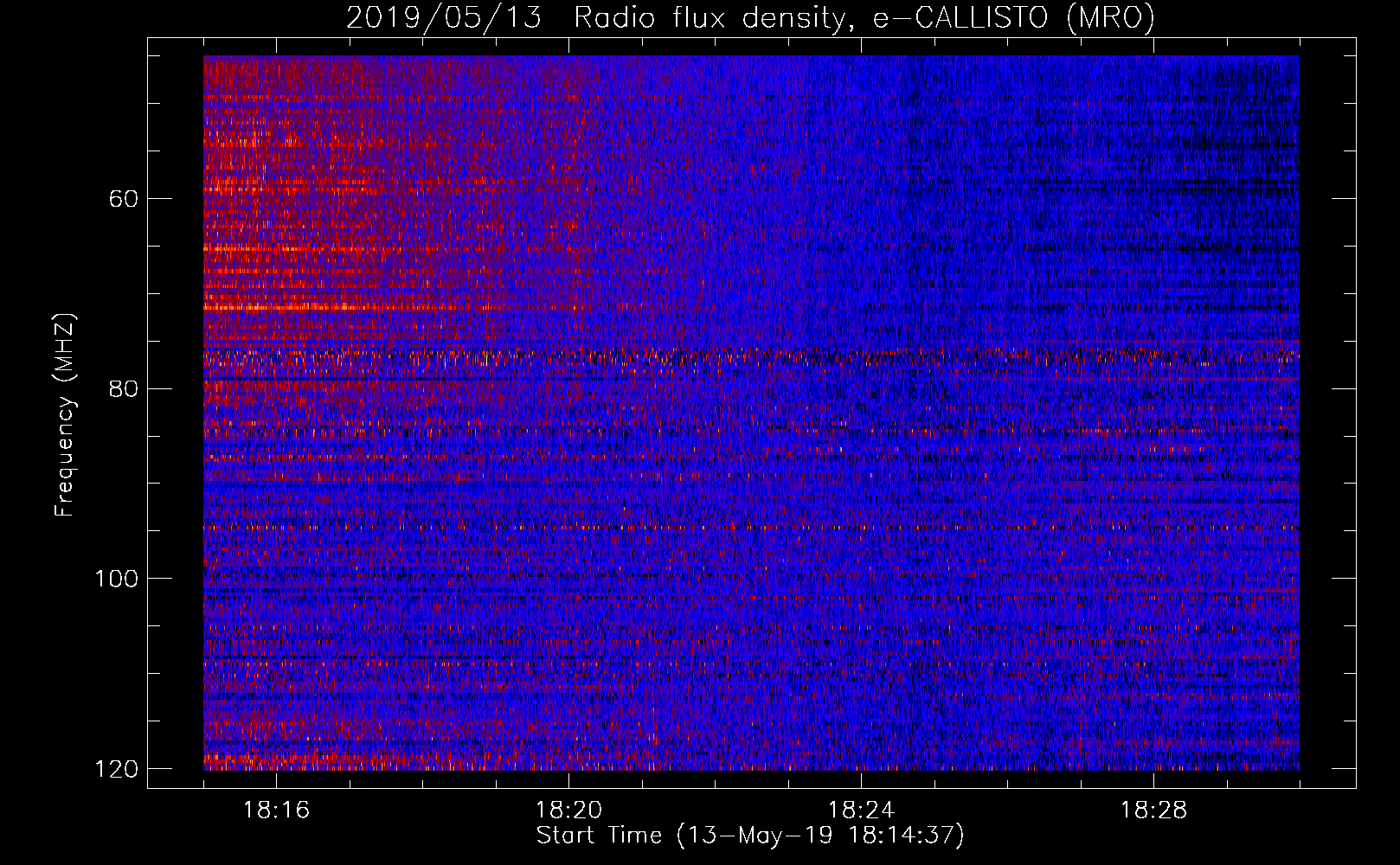Click the 100 MHz y-axis tick label

(x=116, y=579)
